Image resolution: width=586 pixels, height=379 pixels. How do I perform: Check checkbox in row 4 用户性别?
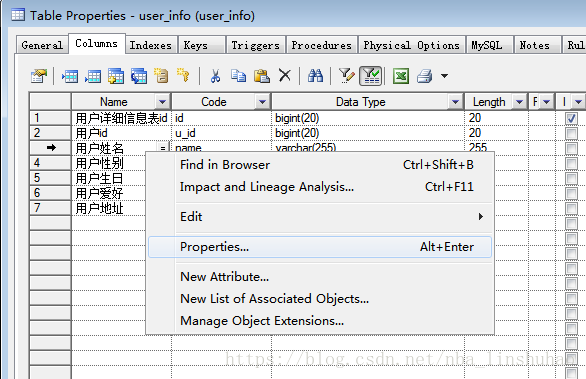[571, 163]
